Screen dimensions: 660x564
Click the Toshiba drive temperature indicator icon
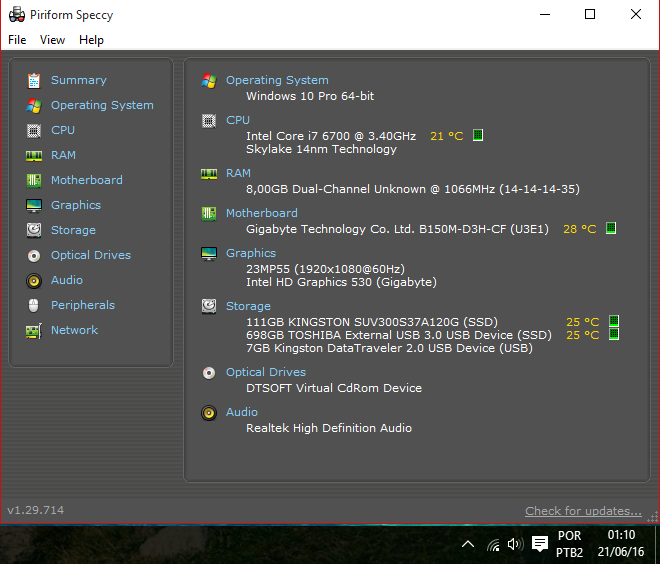614,334
